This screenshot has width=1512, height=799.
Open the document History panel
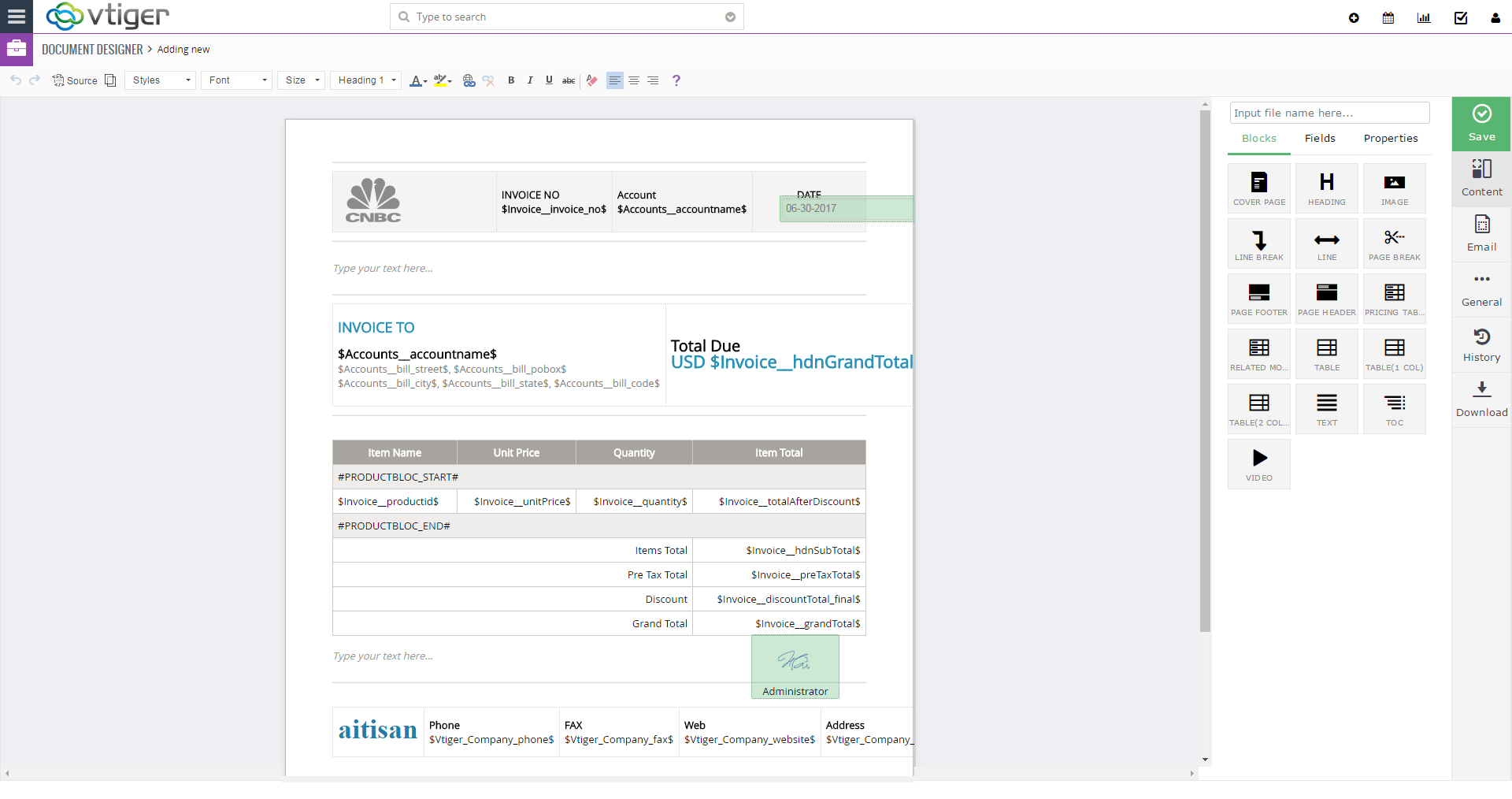pos(1480,344)
